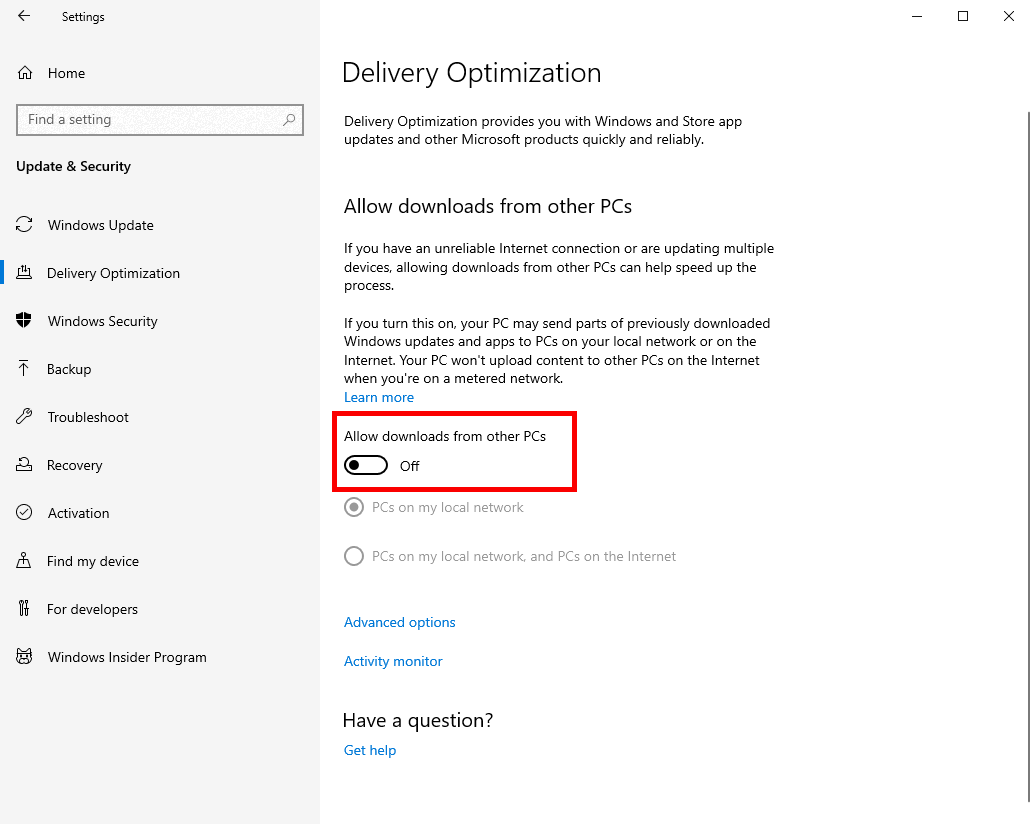Image resolution: width=1032 pixels, height=824 pixels.
Task: Click the Recovery icon in sidebar
Action: click(24, 465)
